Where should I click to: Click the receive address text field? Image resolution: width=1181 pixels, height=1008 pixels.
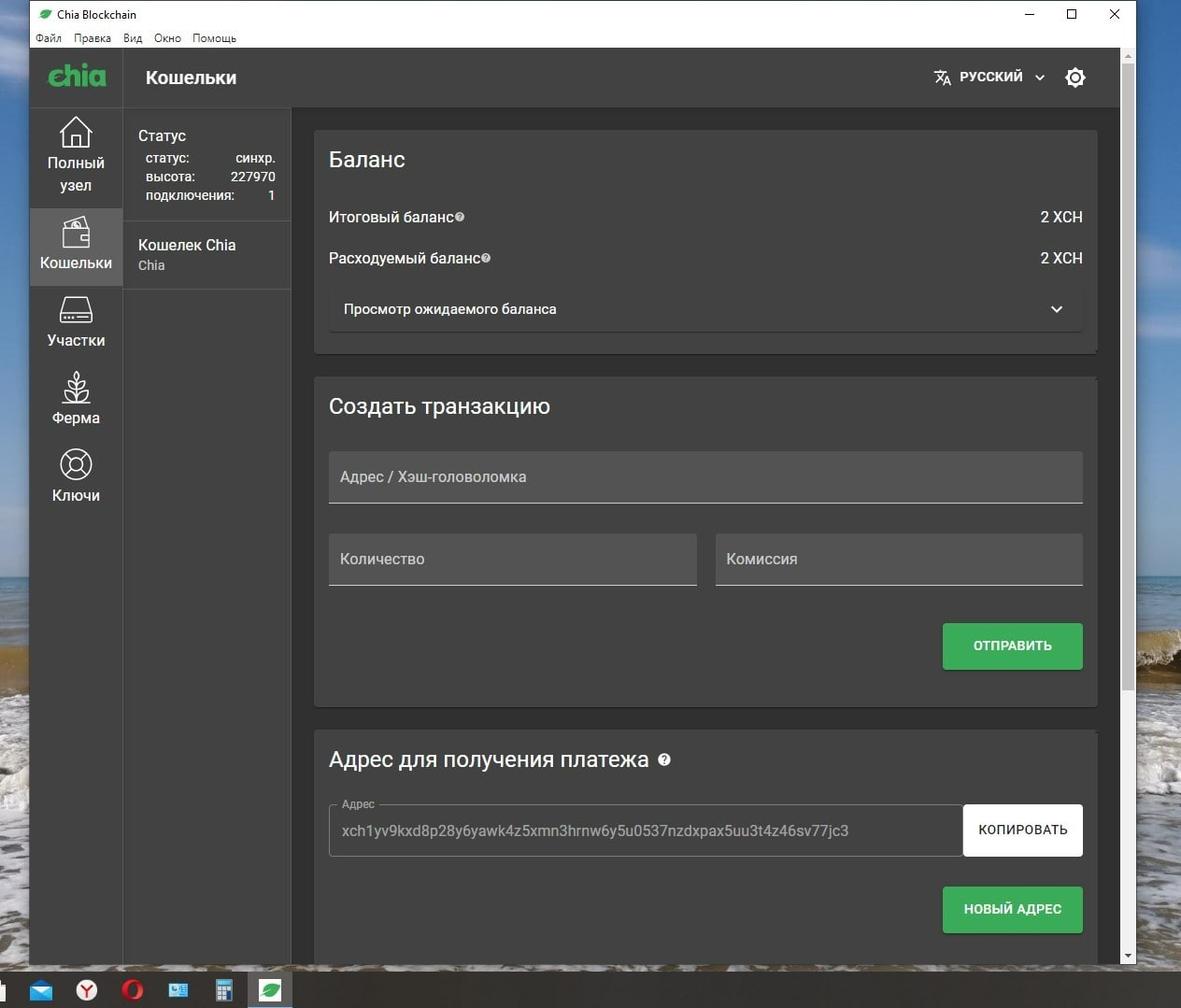(x=646, y=831)
